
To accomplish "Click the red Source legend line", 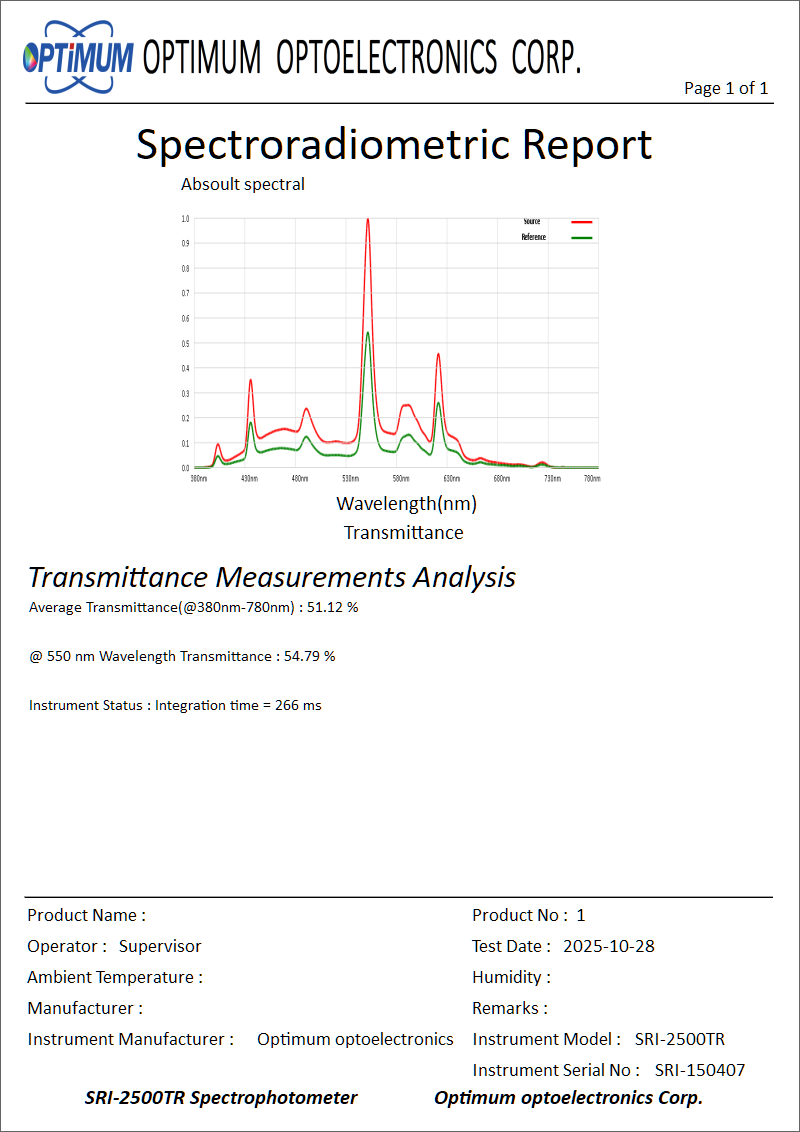I will pyautogui.click(x=582, y=222).
